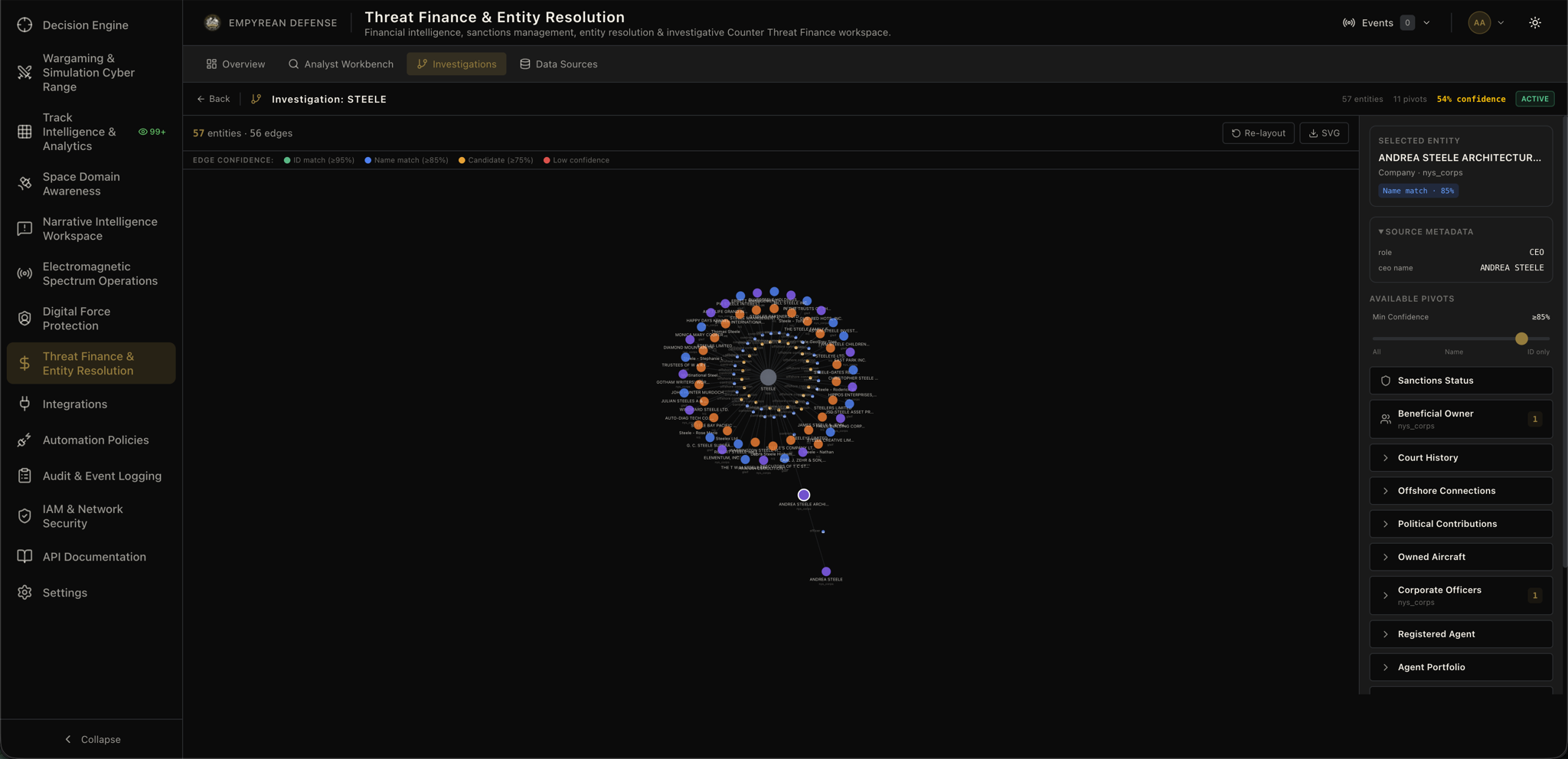Screen dimensions: 1568x759
Task: Click Threat Finance dollar icon
Action: 24,363
